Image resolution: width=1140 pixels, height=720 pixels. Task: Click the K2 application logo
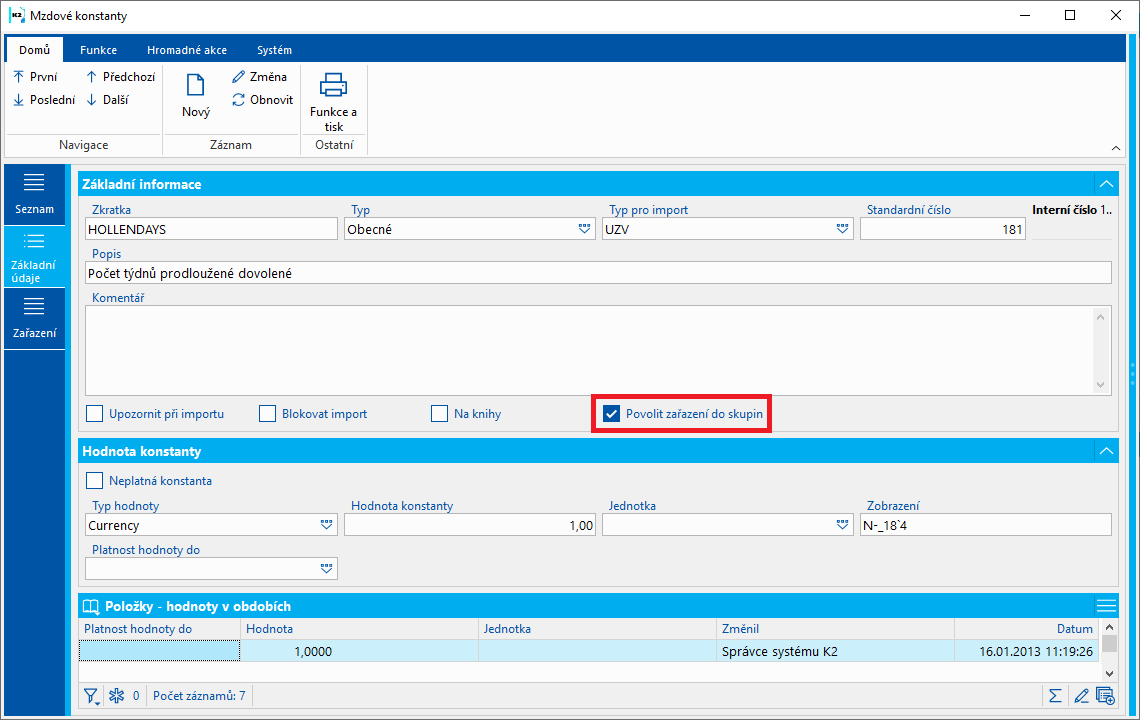tap(16, 15)
